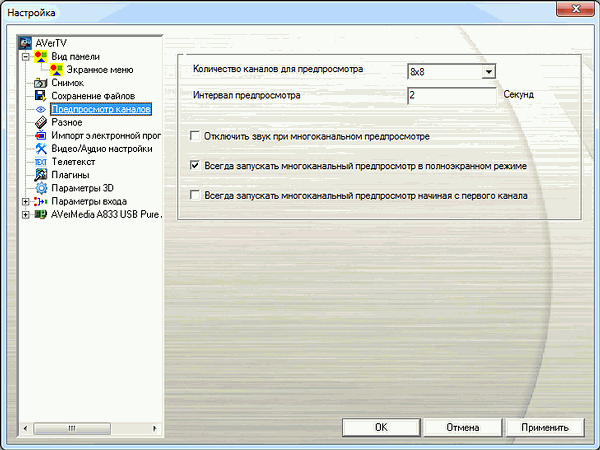Open Снимок settings page
Screen dimensions: 600x450
[67, 83]
